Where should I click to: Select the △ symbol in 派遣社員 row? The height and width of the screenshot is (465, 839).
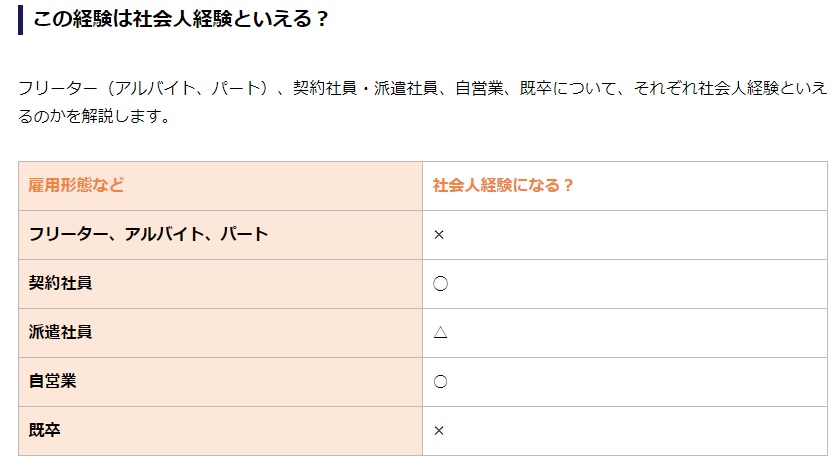click(x=440, y=333)
